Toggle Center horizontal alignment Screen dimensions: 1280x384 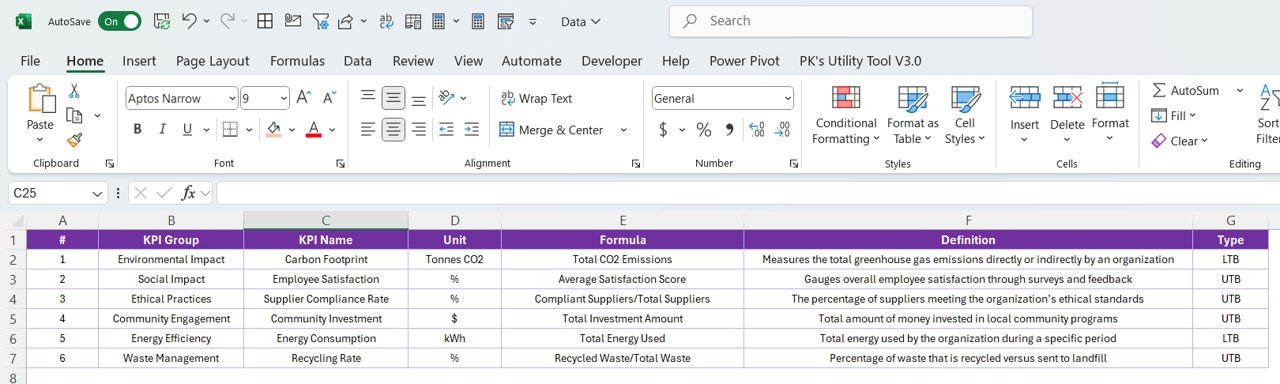[x=393, y=129]
